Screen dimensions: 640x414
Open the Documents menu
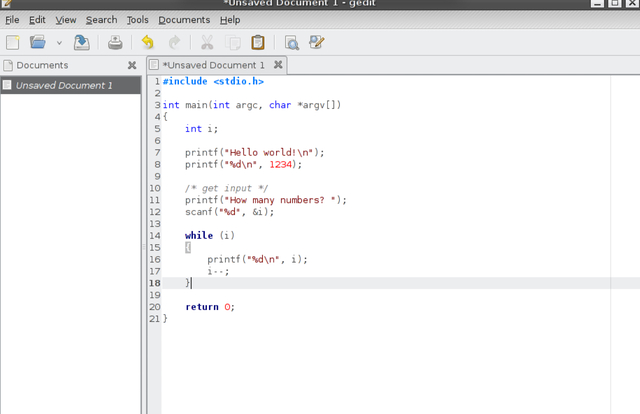184,20
